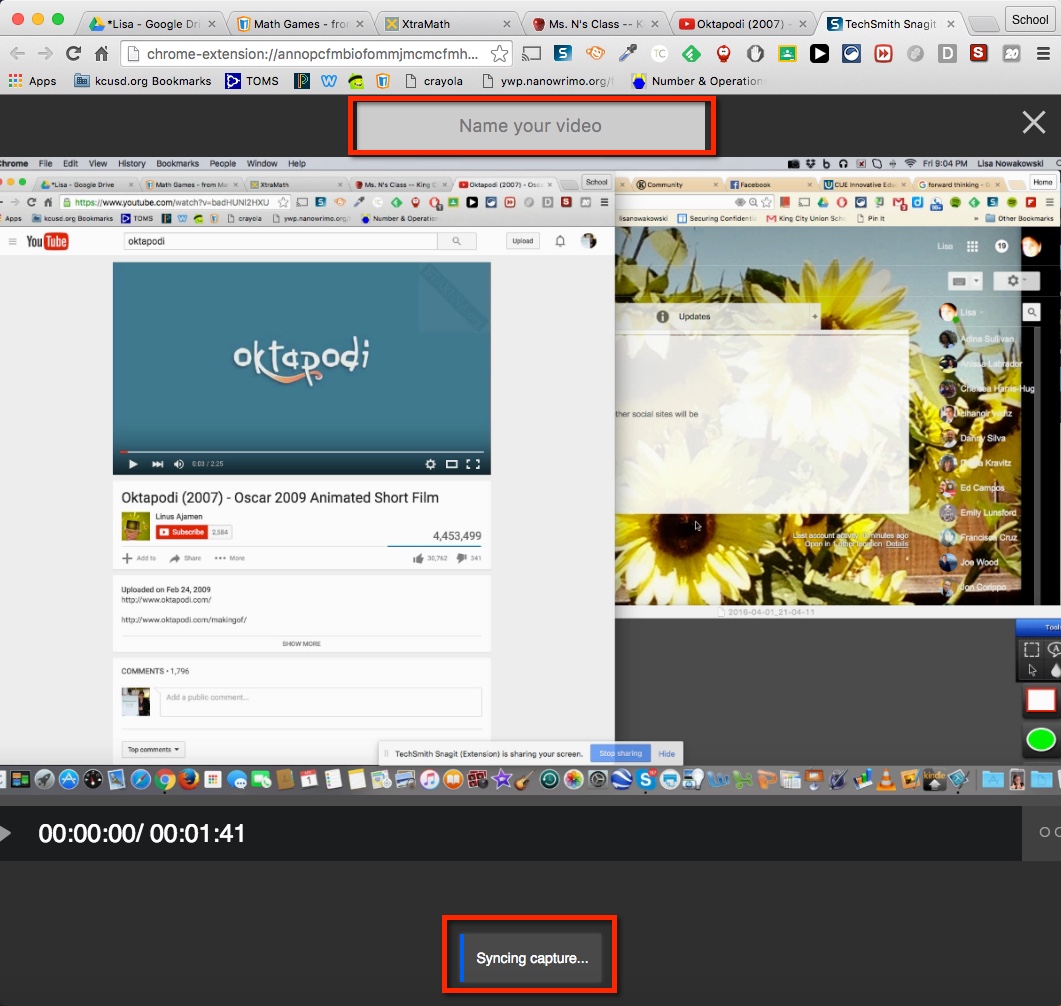
Task: Open the Apps shortcut in bookmarks bar
Action: (x=32, y=81)
